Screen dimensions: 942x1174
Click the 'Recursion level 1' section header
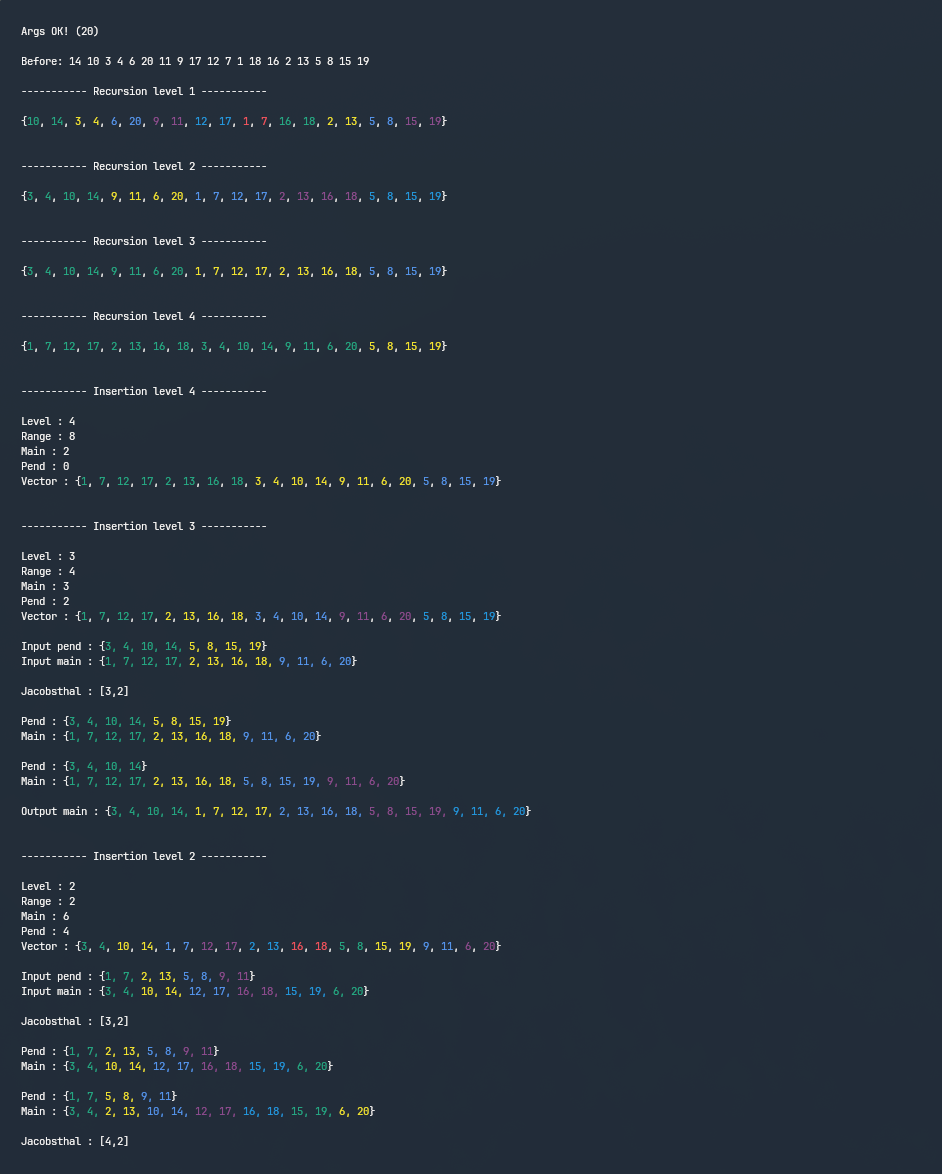[x=143, y=91]
